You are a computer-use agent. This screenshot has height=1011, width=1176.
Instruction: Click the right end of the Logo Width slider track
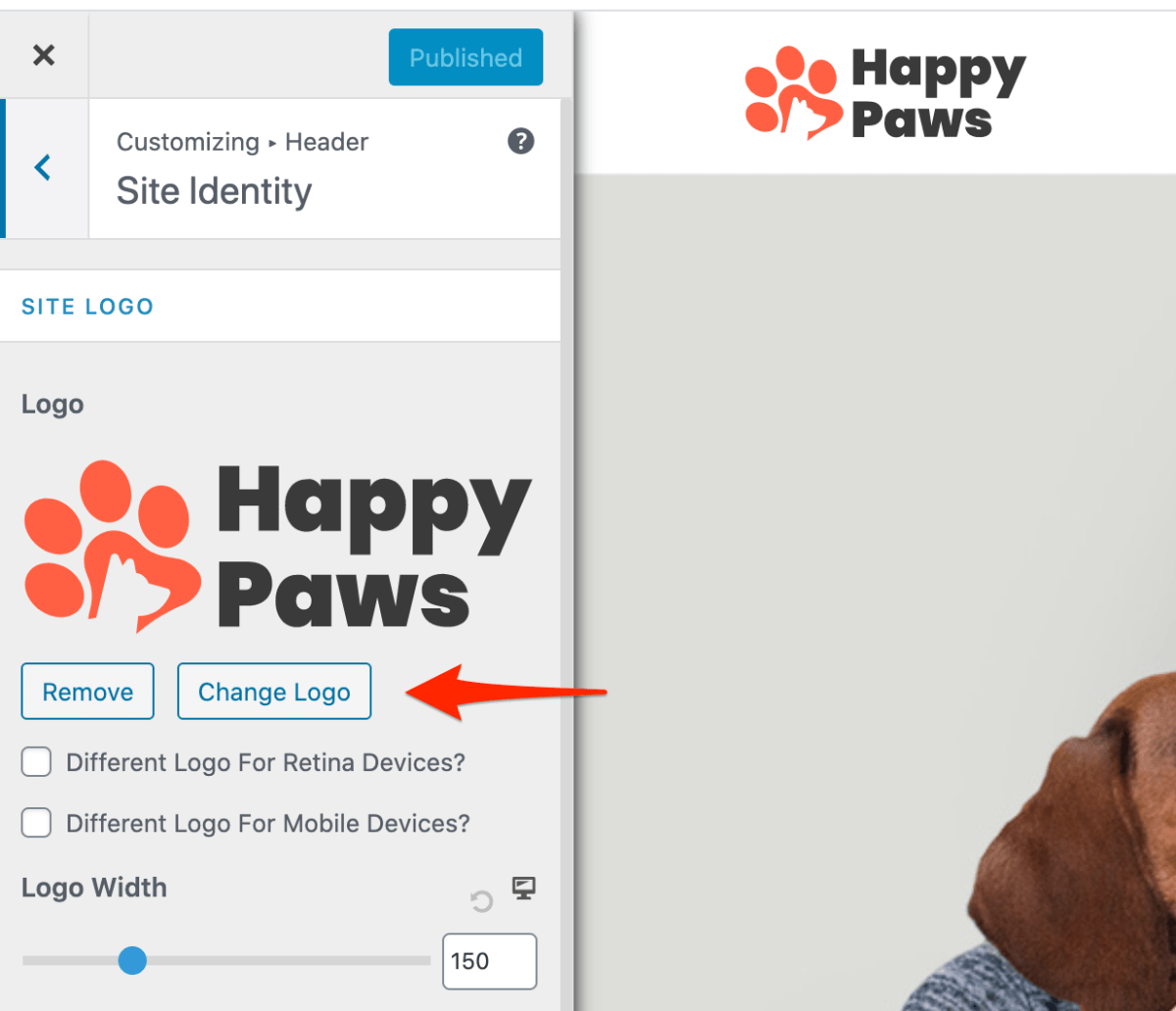click(425, 960)
